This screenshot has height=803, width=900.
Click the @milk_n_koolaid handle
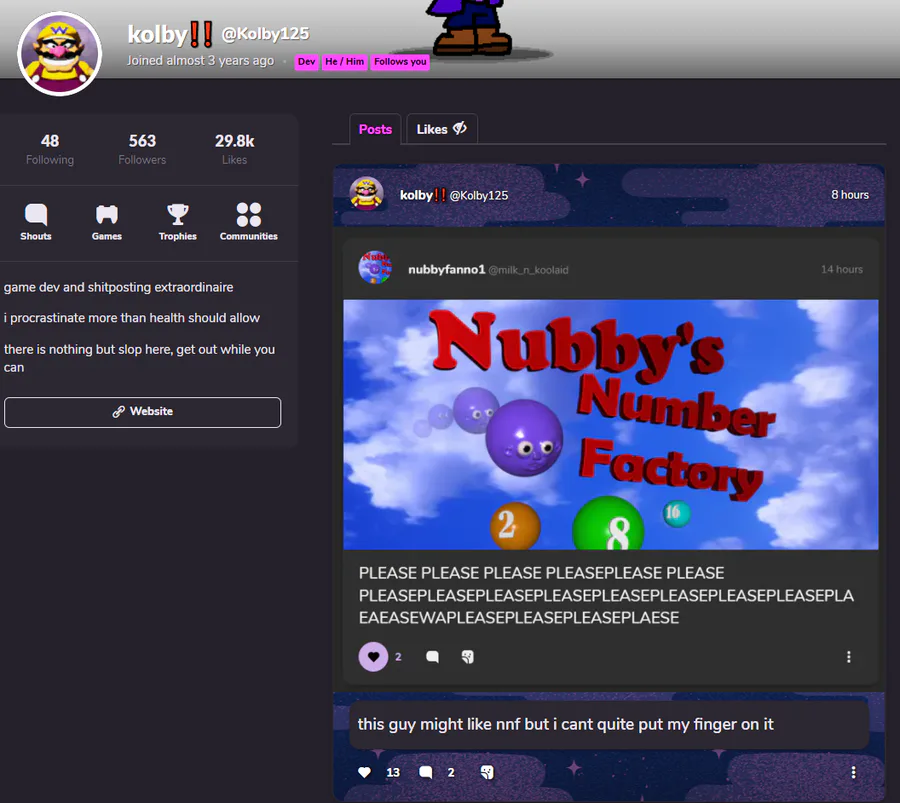[528, 270]
